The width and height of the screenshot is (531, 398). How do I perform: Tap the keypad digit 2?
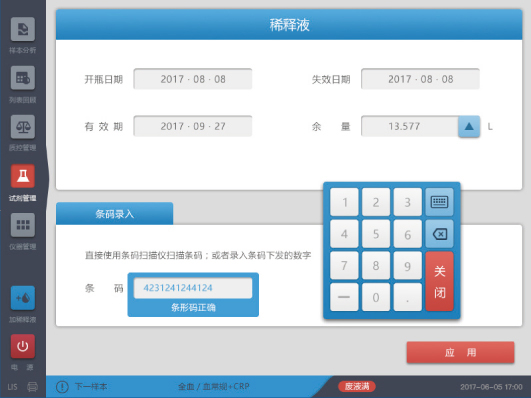coord(376,202)
